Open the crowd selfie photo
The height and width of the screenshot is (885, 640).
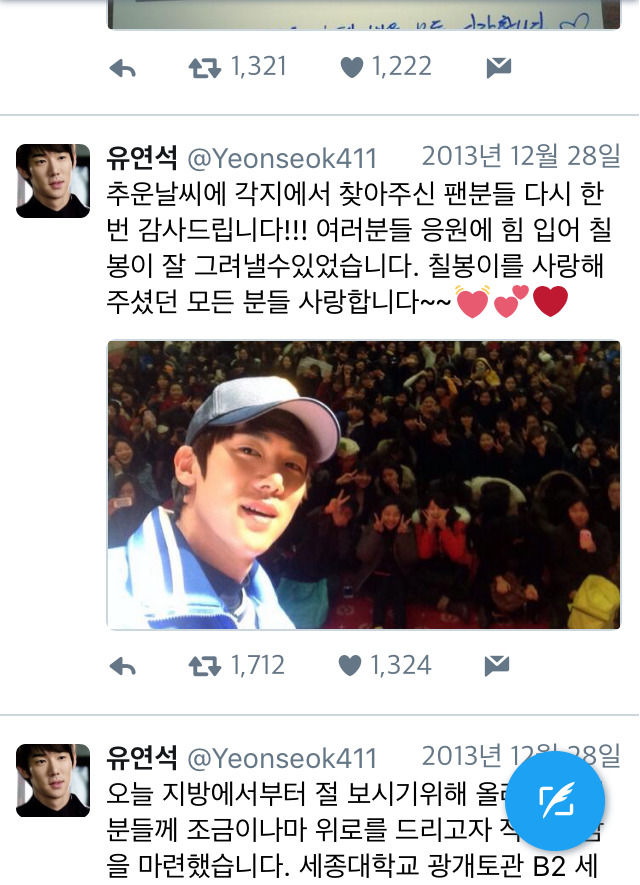(364, 484)
